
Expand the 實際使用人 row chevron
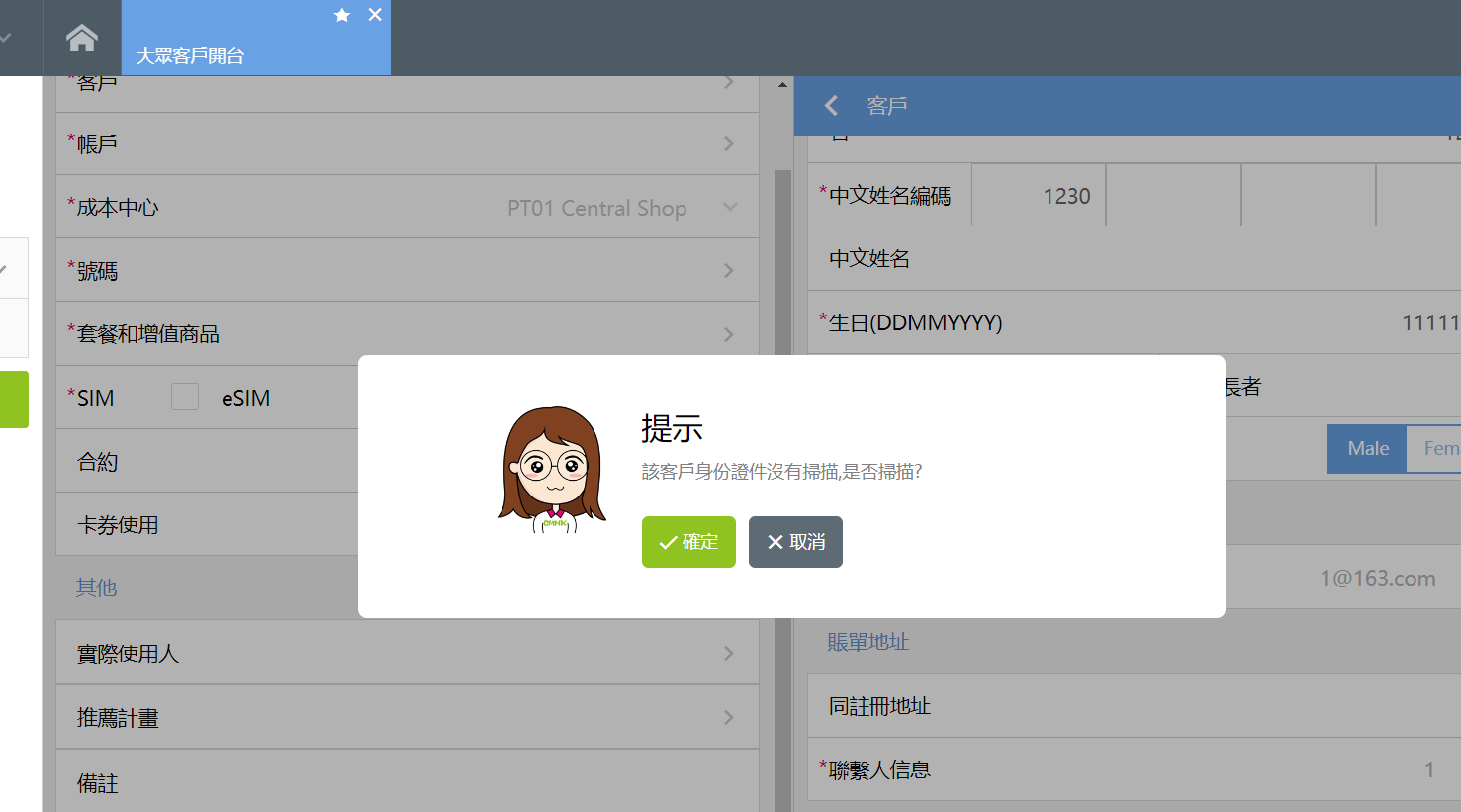point(729,653)
